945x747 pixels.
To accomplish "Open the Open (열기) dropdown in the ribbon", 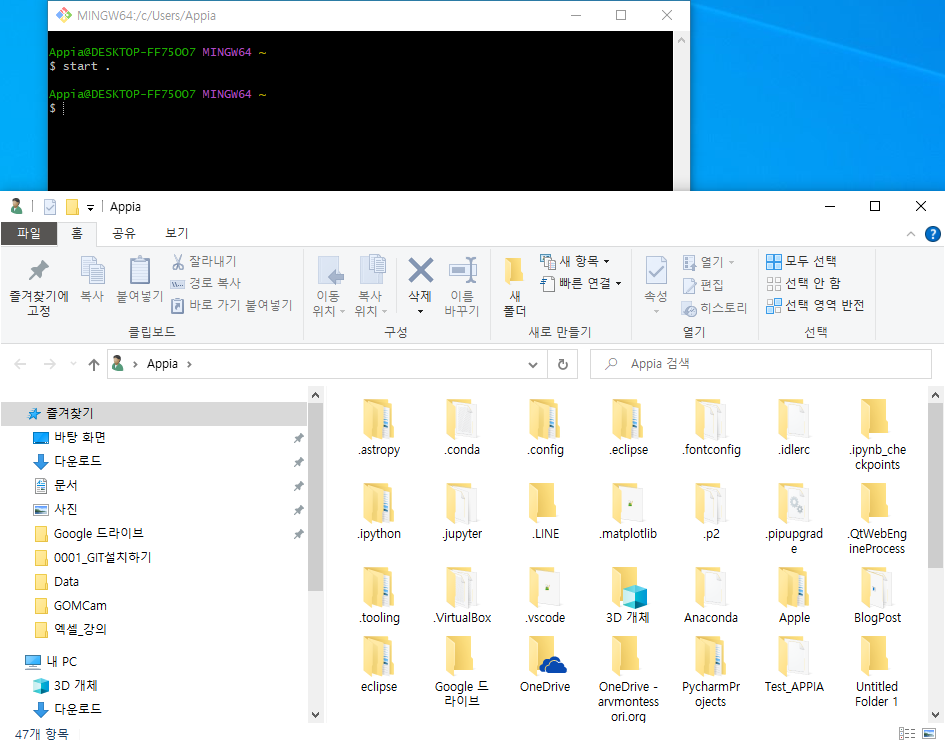I will point(731,262).
